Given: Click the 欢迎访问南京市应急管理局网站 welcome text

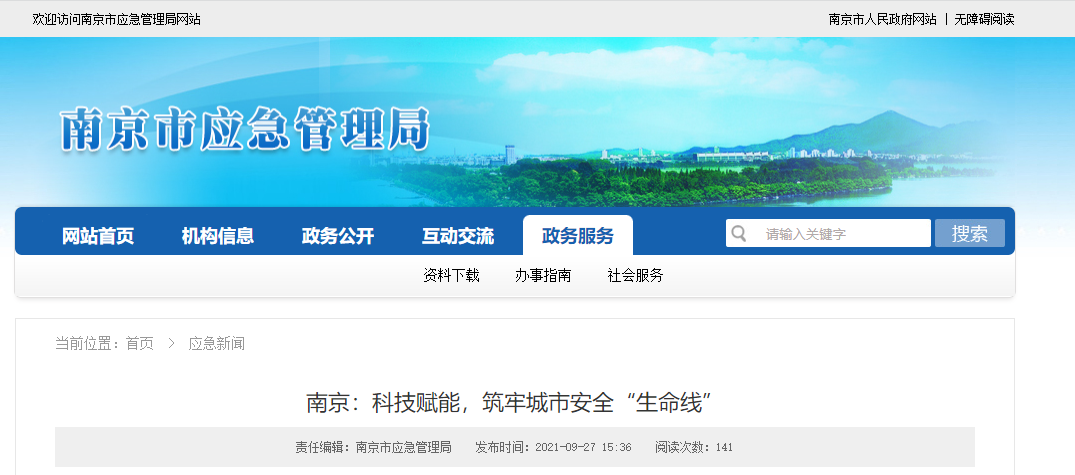Looking at the screenshot, I should (x=117, y=19).
